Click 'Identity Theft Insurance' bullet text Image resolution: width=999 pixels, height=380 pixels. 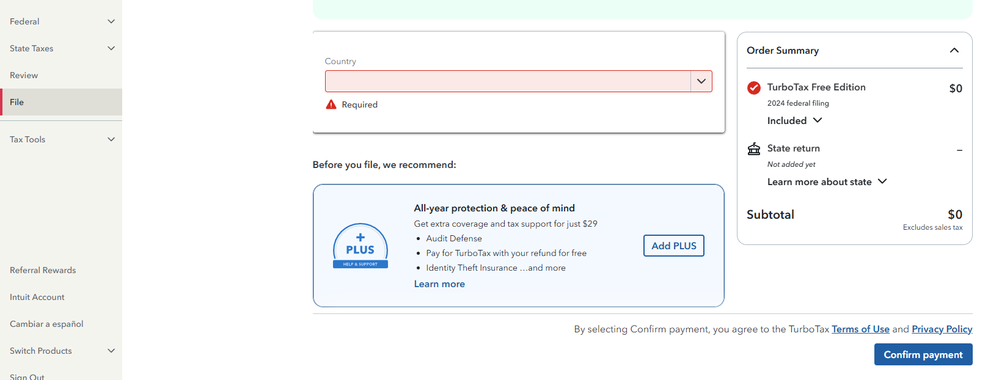click(471, 268)
